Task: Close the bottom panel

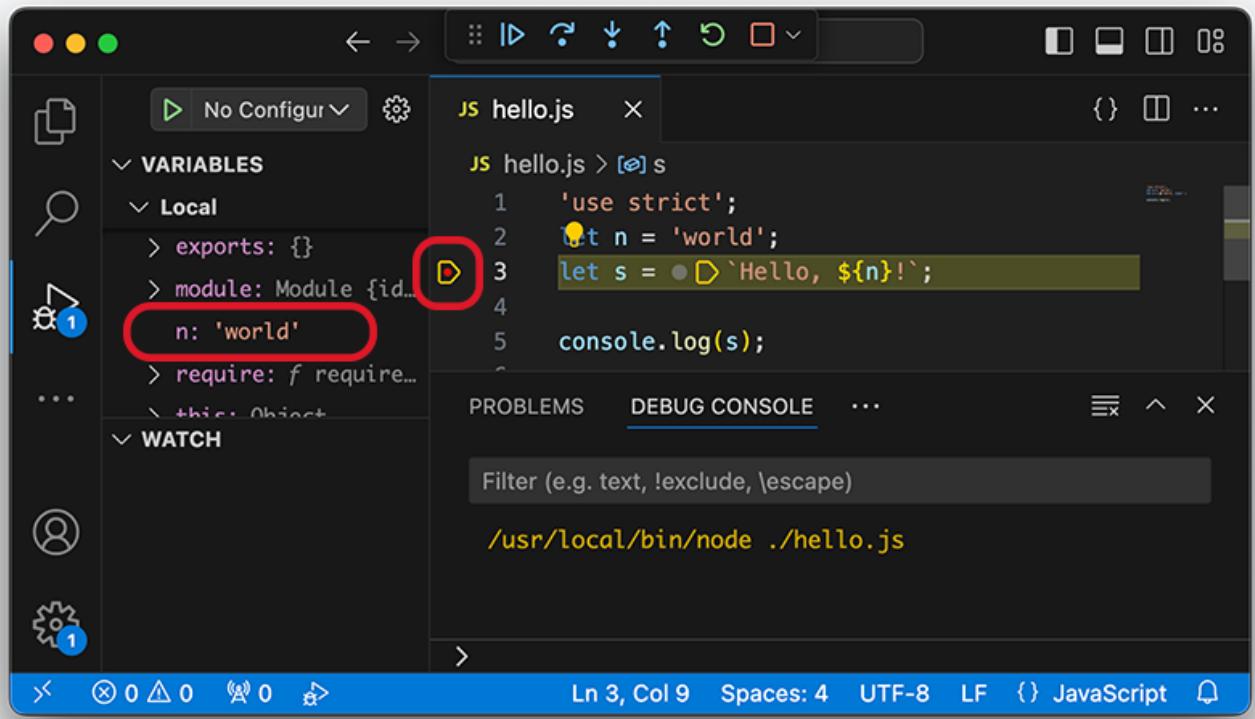Action: 1205,405
